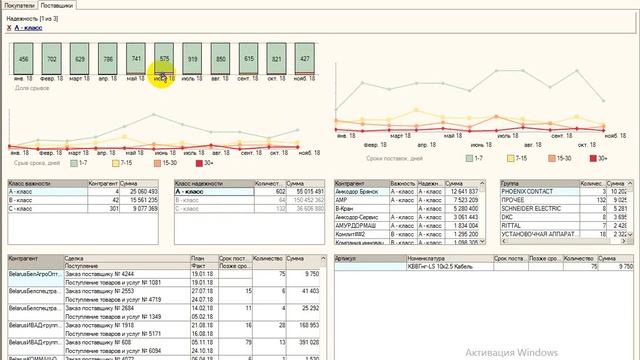The image size is (640, 360).
Task: Click the Номенклатура column header
Action: (450, 259)
